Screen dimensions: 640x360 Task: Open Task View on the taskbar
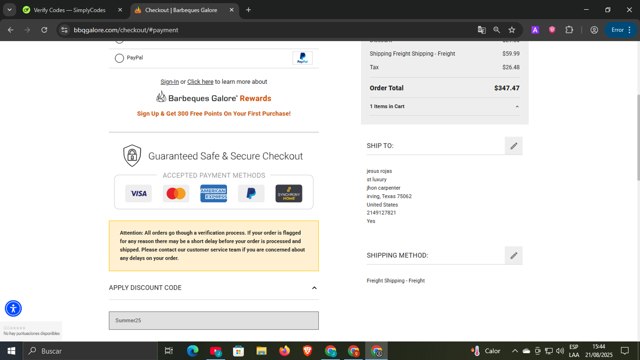click(169, 351)
